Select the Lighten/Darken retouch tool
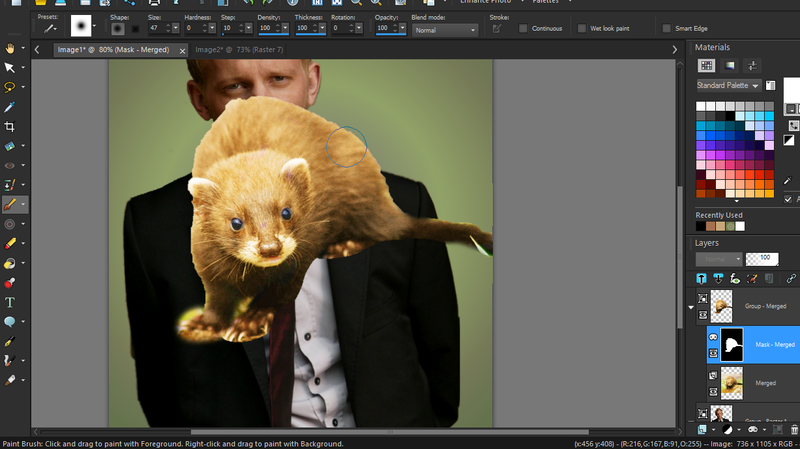Image resolution: width=800 pixels, height=449 pixels. pyautogui.click(x=10, y=224)
